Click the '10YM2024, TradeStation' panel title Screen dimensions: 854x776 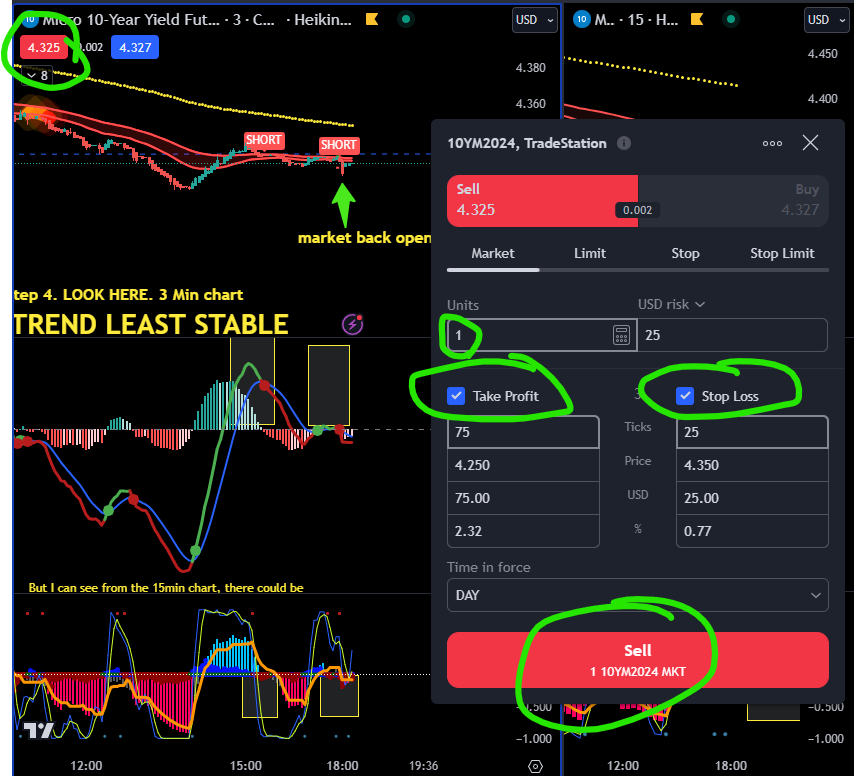[x=527, y=143]
